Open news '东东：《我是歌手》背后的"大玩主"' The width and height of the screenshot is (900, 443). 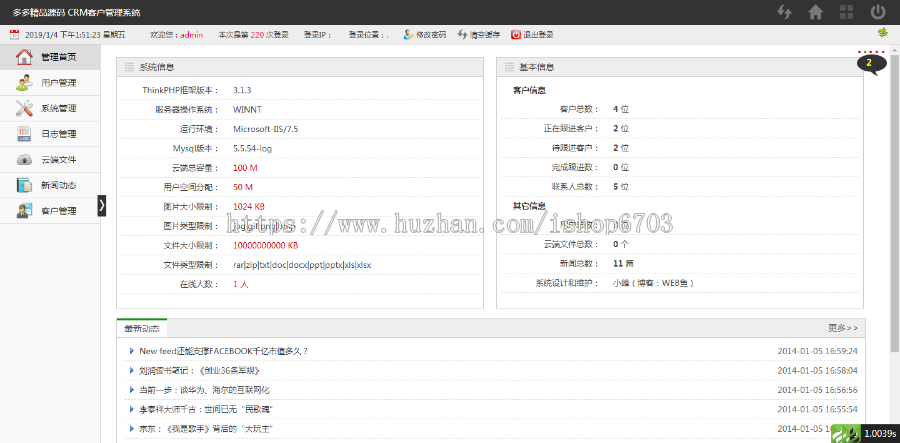pyautogui.click(x=205, y=429)
